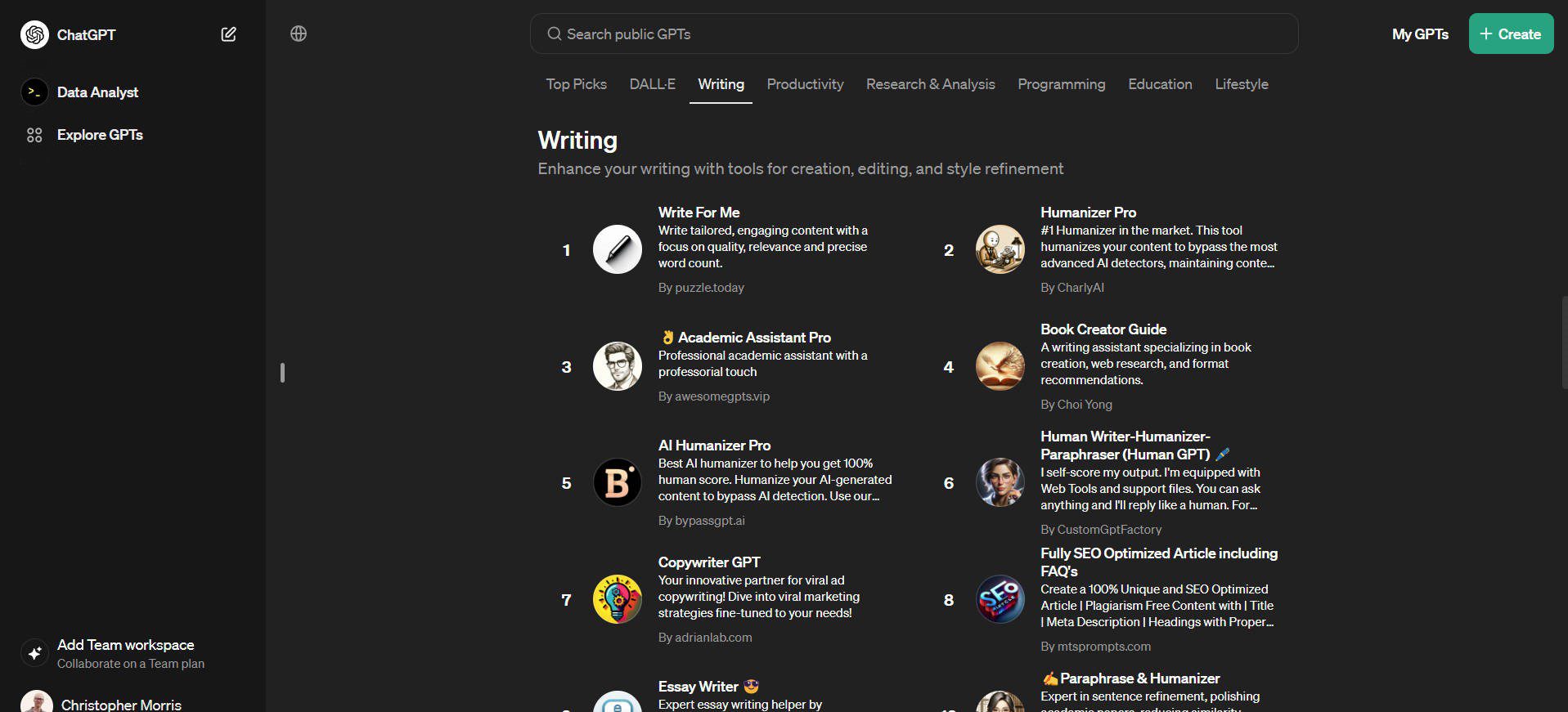The height and width of the screenshot is (712, 1568).
Task: Open the Research & Analysis tab
Action: click(x=930, y=84)
